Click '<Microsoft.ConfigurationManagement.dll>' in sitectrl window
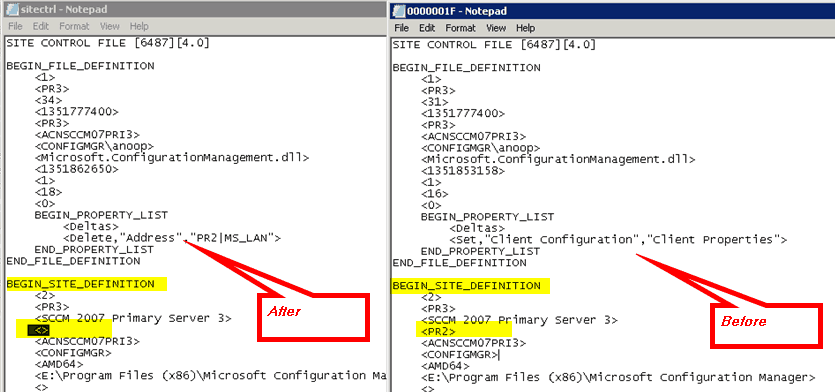The image size is (835, 392). (172, 158)
